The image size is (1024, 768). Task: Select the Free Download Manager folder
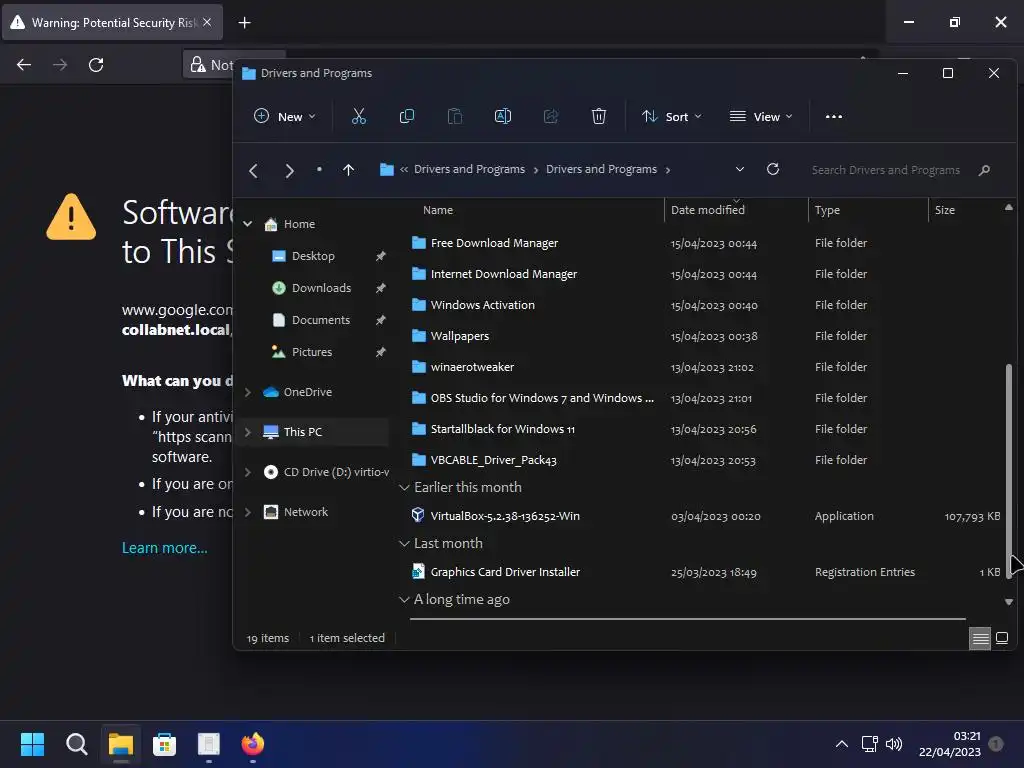tap(494, 243)
